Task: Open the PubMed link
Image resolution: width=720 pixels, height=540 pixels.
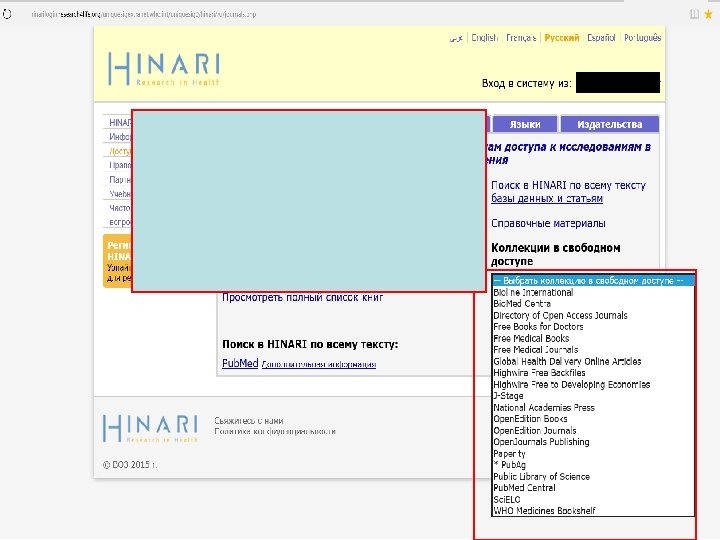Action: (240, 363)
